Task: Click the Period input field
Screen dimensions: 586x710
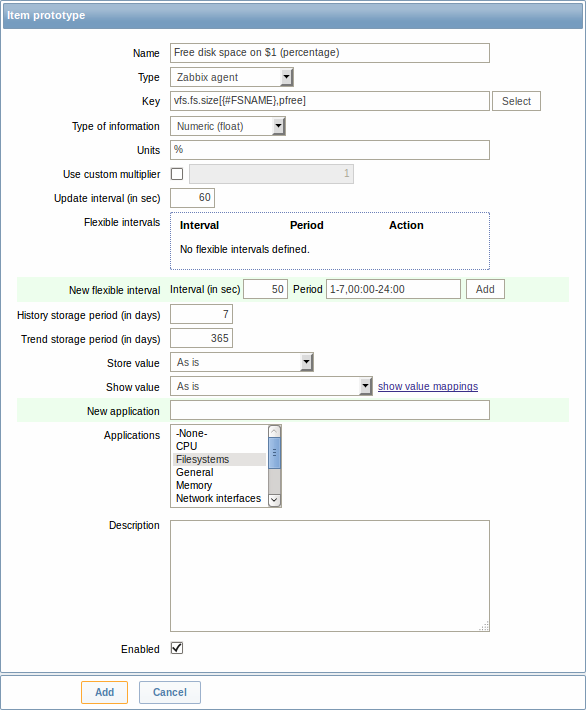Action: [393, 289]
